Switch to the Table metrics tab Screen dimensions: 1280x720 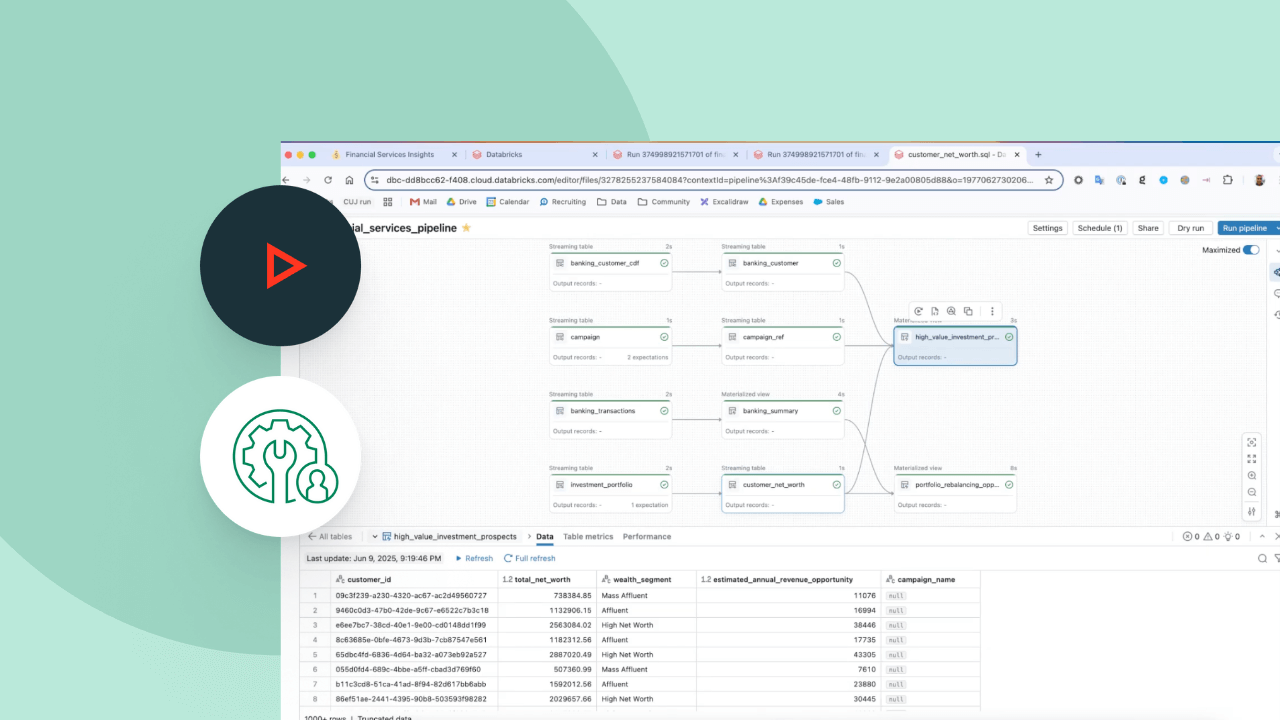point(588,537)
